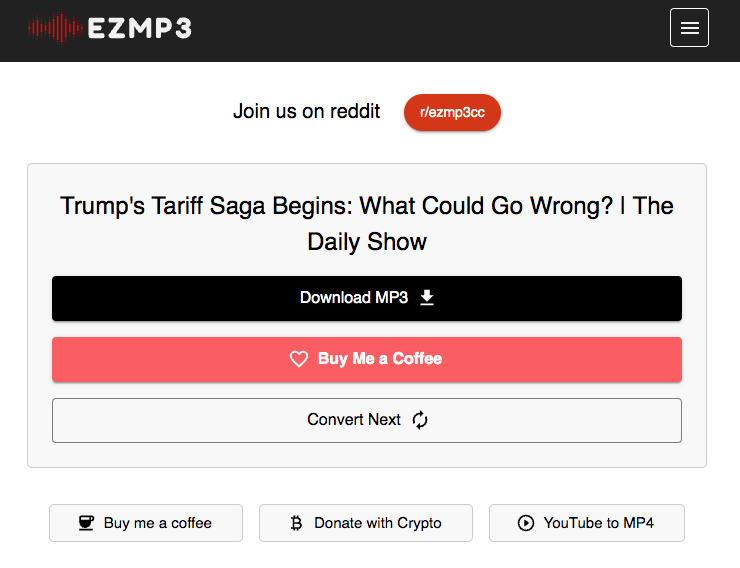Image resolution: width=740 pixels, height=568 pixels.
Task: Click the coffee cup icon
Action: click(87, 523)
